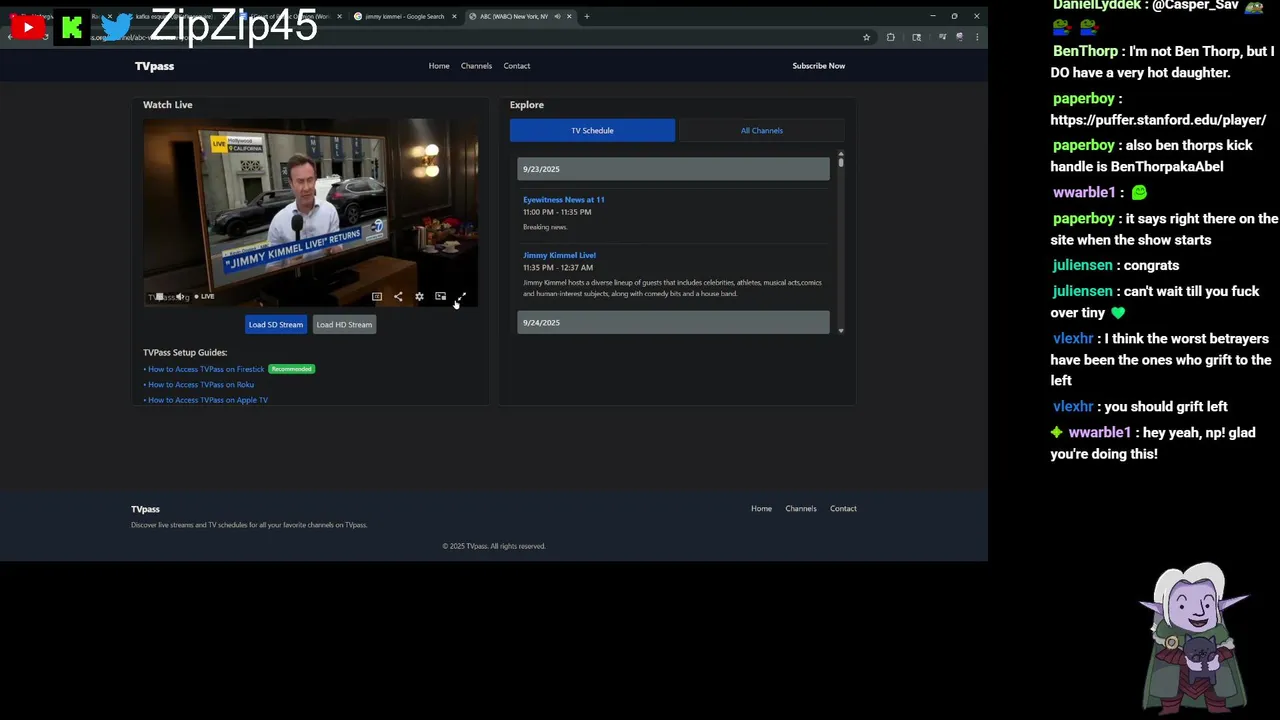Load the SD Stream
The height and width of the screenshot is (720, 1280).
(276, 324)
